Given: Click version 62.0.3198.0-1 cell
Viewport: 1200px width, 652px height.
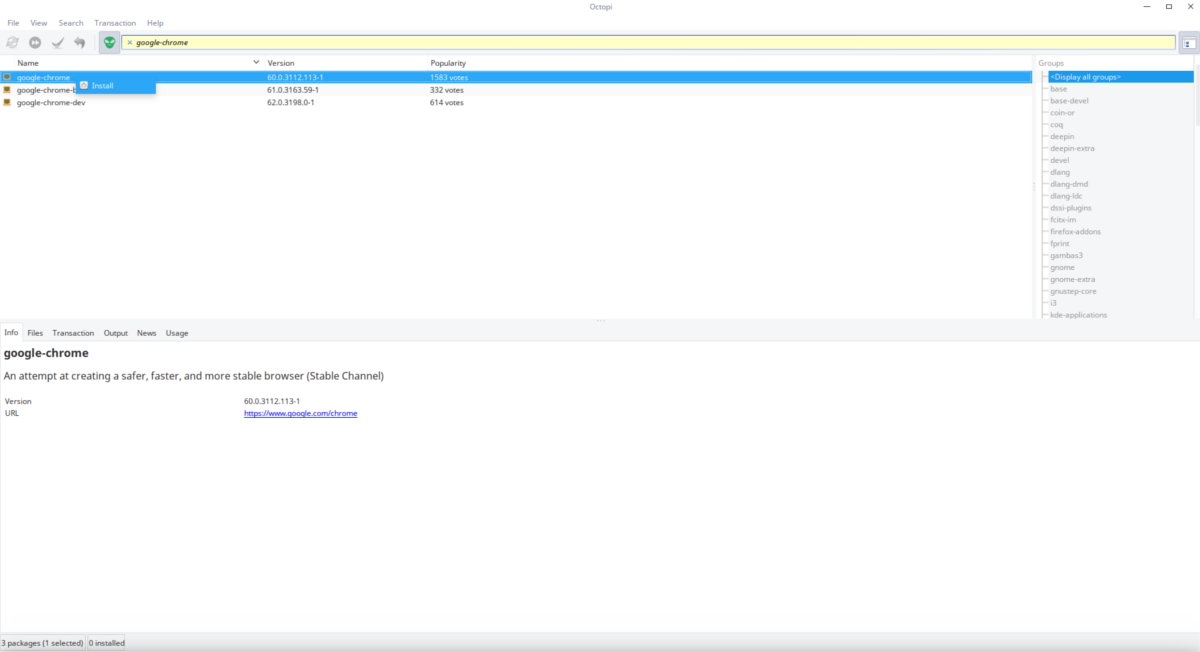Looking at the screenshot, I should click(291, 102).
